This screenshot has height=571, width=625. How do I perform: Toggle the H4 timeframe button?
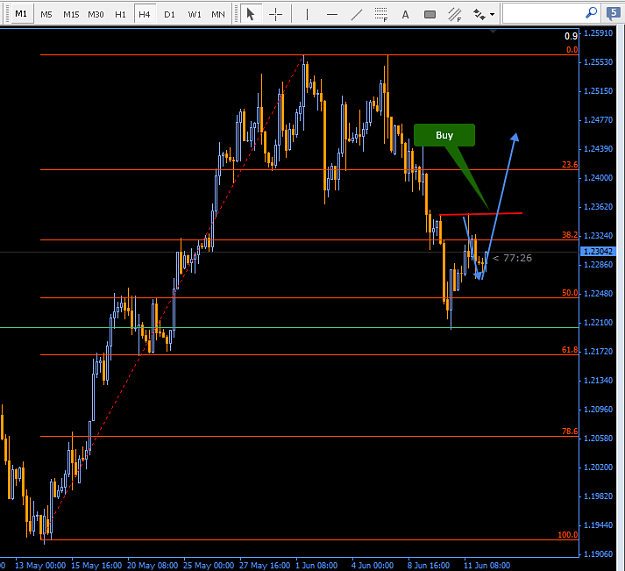click(144, 15)
